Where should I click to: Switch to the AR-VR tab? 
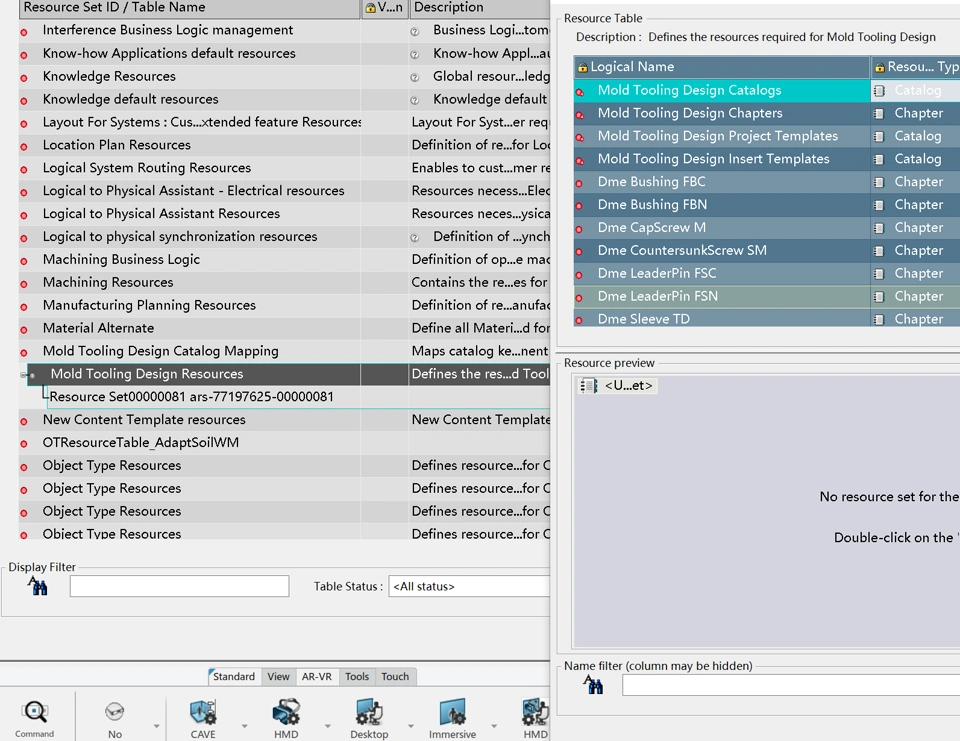(x=316, y=677)
